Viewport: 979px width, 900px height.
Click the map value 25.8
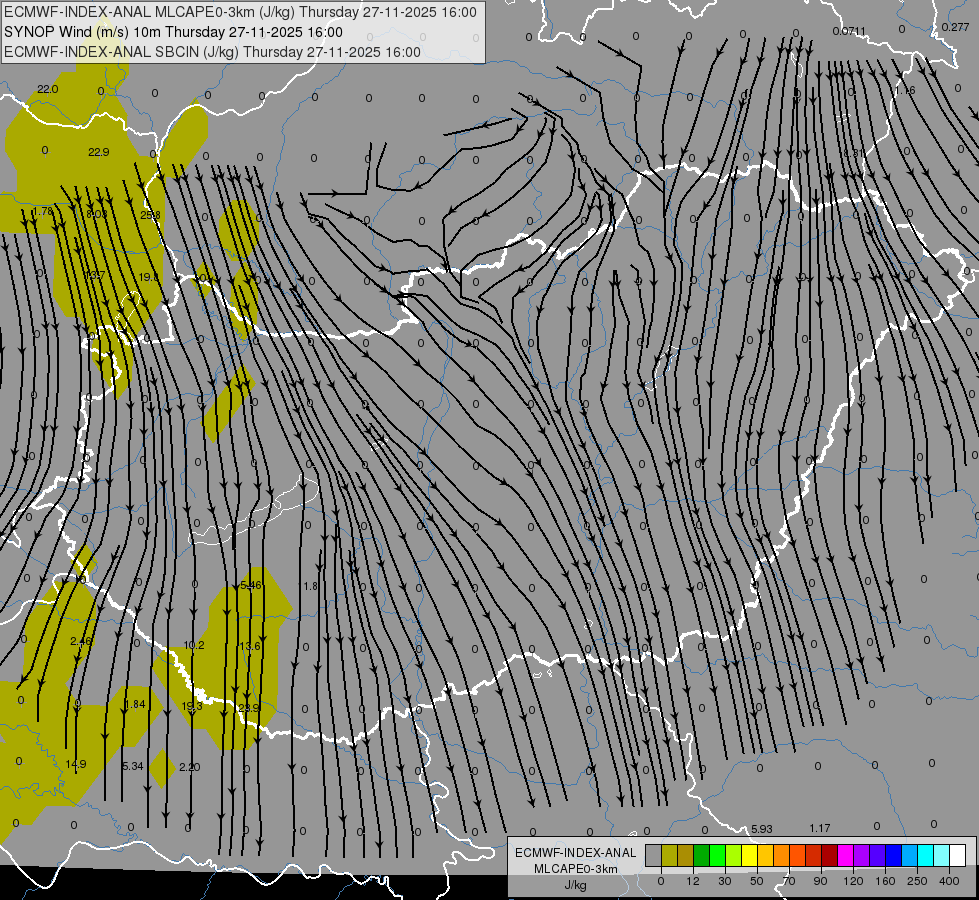click(150, 215)
